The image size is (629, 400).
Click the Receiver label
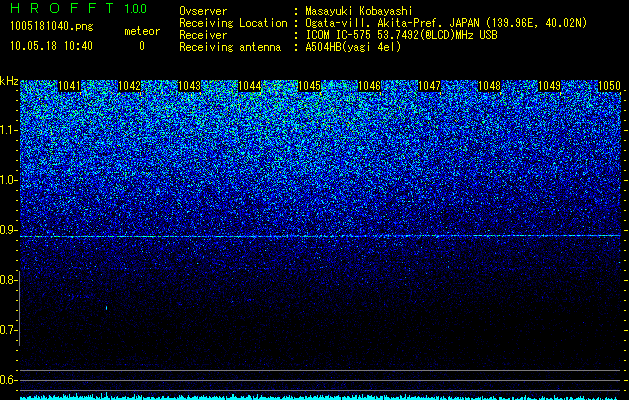[x=203, y=35]
